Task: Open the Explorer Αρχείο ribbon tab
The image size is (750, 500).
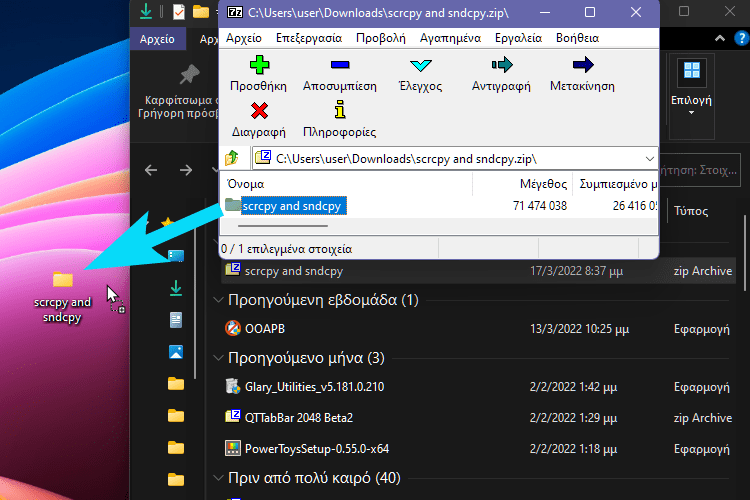Action: pos(157,39)
